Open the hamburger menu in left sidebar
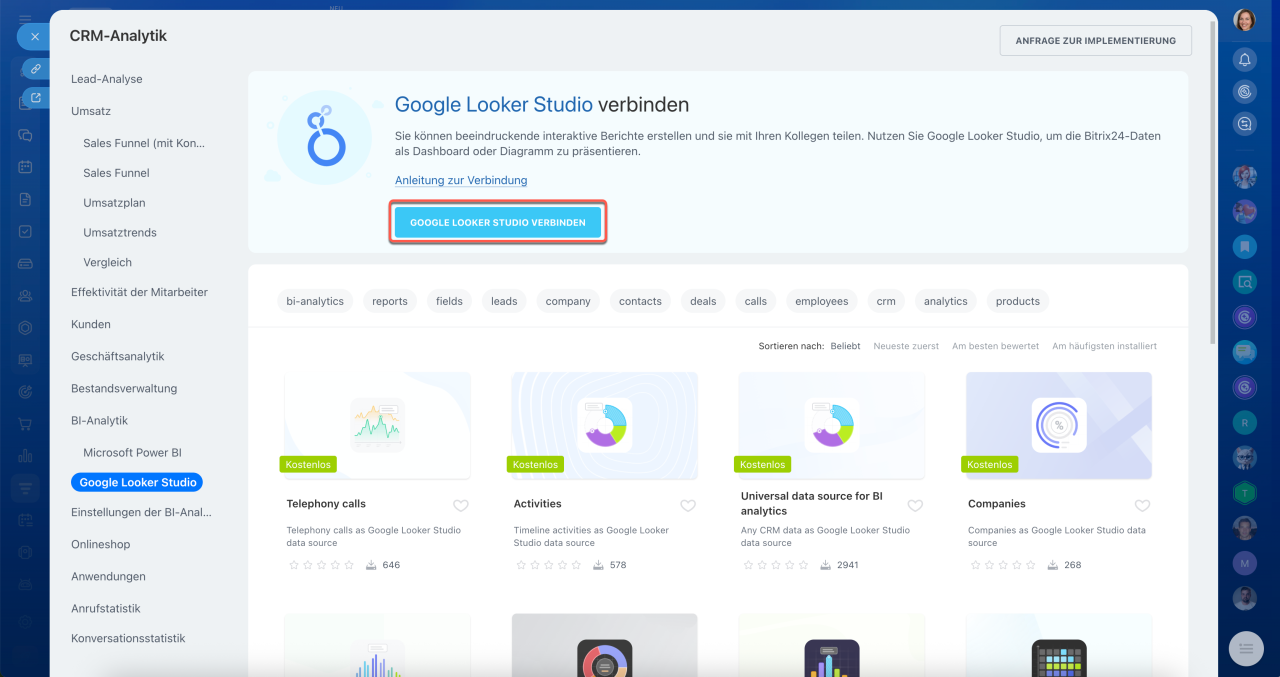Screen dimensions: 1280x677 pyautogui.click(x=25, y=18)
